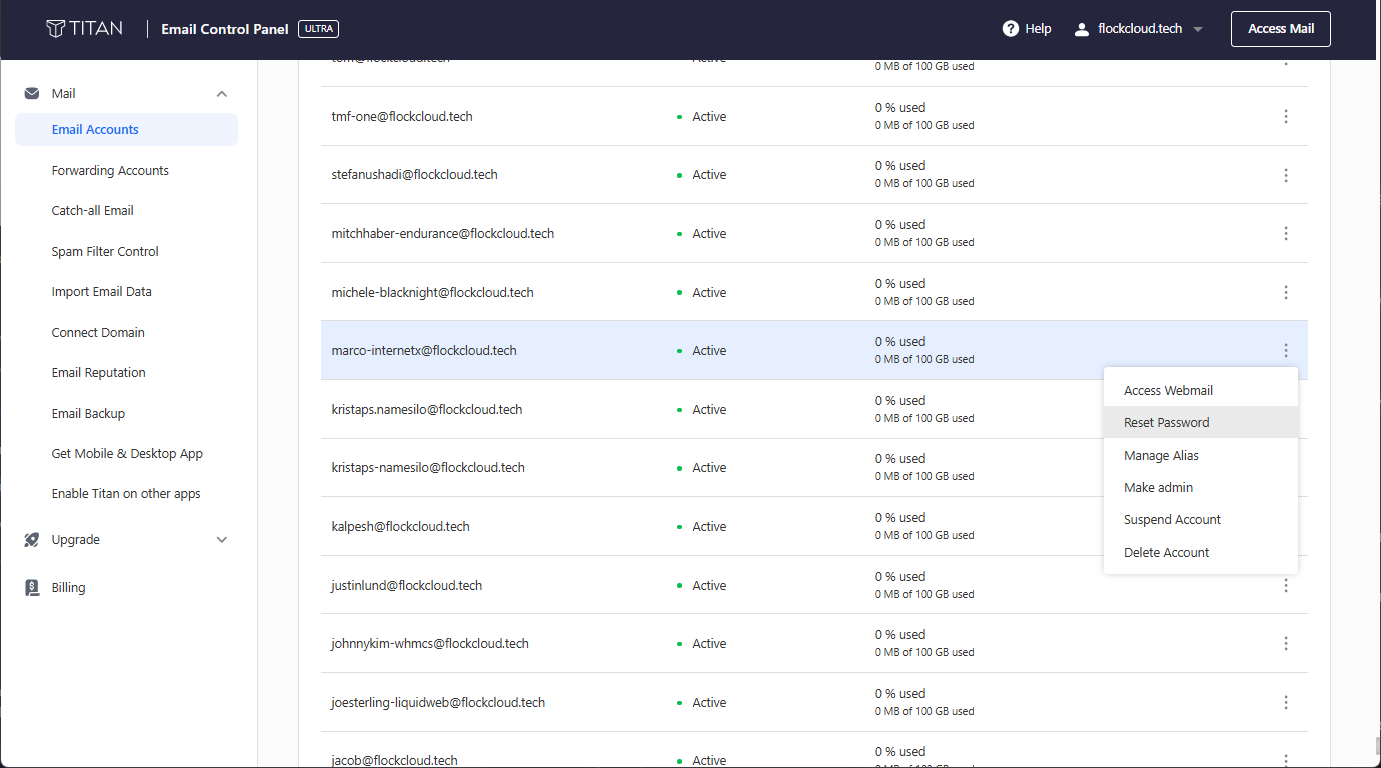
Task: Open Spam Filter Control
Action: [105, 252]
